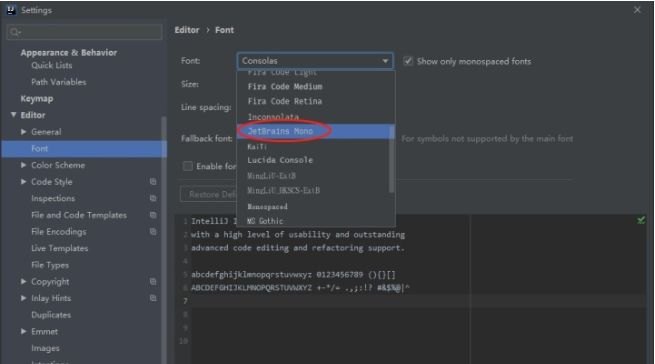655x364 pixels.
Task: Open the Font combo box arrow
Action: 385,61
